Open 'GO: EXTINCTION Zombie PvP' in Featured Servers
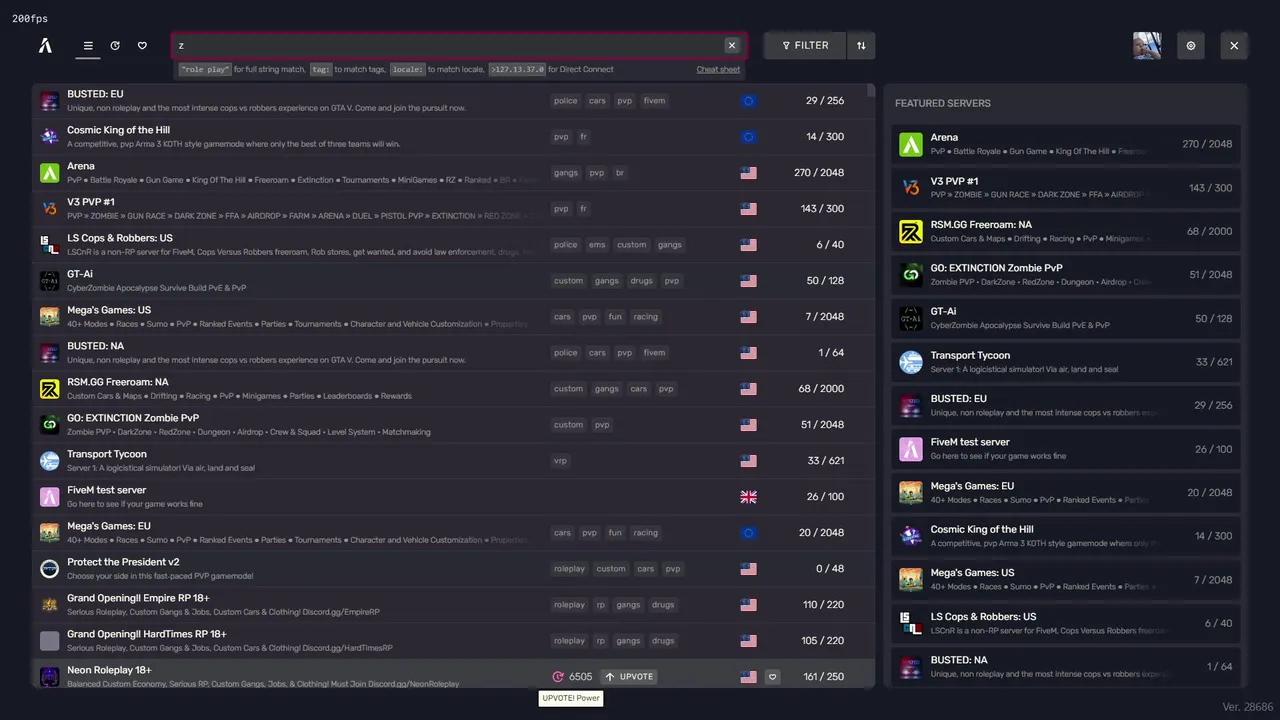 [1066, 274]
